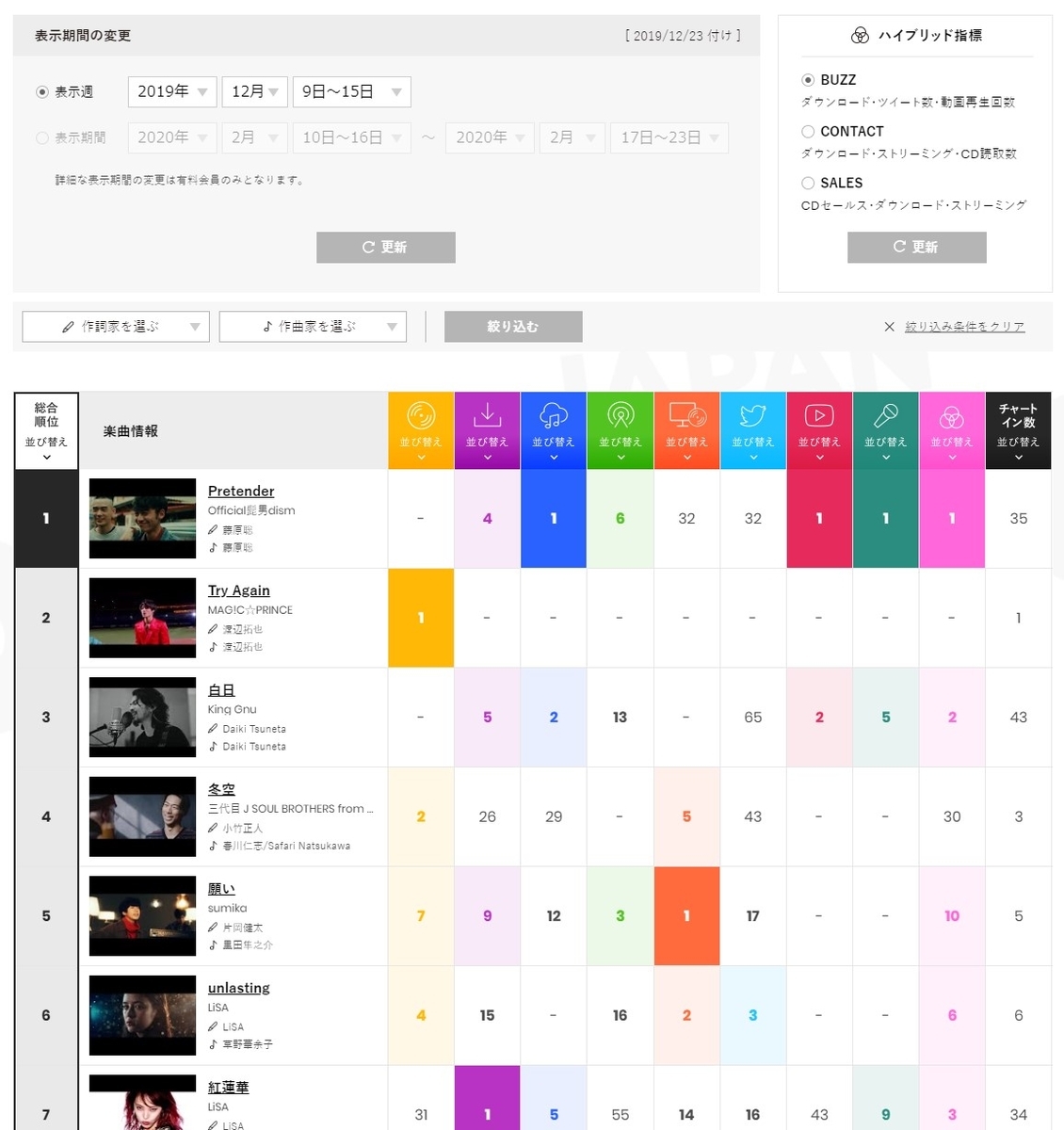
Task: Click 更新 button under the display period
Action: (x=386, y=248)
